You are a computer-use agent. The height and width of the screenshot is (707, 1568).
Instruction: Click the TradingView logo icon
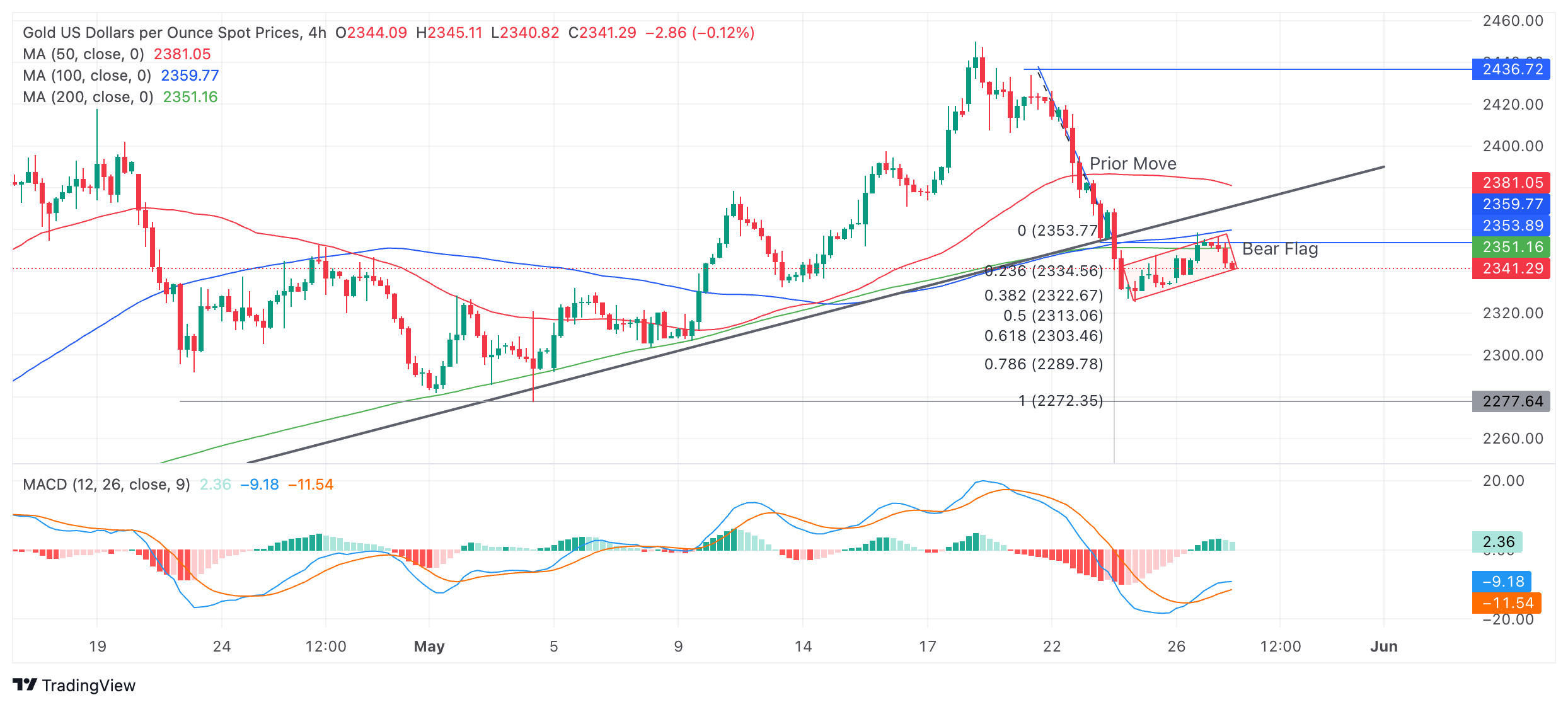25,685
